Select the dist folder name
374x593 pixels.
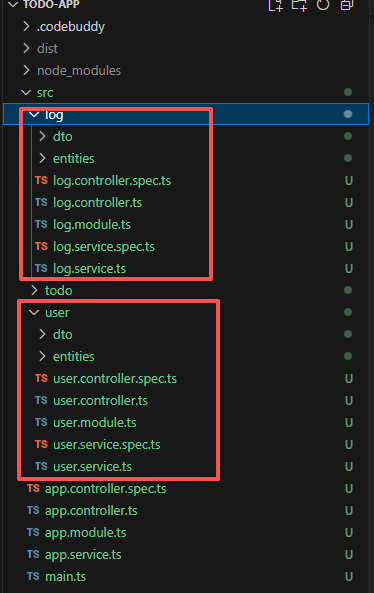(47, 48)
